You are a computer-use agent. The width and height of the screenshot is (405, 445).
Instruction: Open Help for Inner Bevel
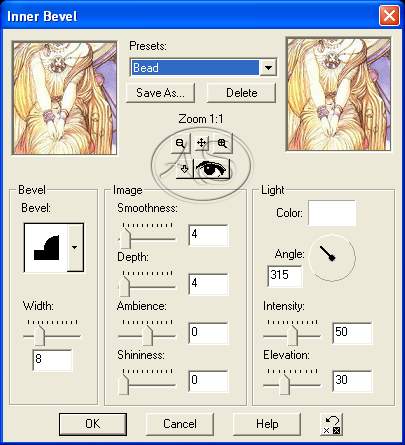click(267, 424)
